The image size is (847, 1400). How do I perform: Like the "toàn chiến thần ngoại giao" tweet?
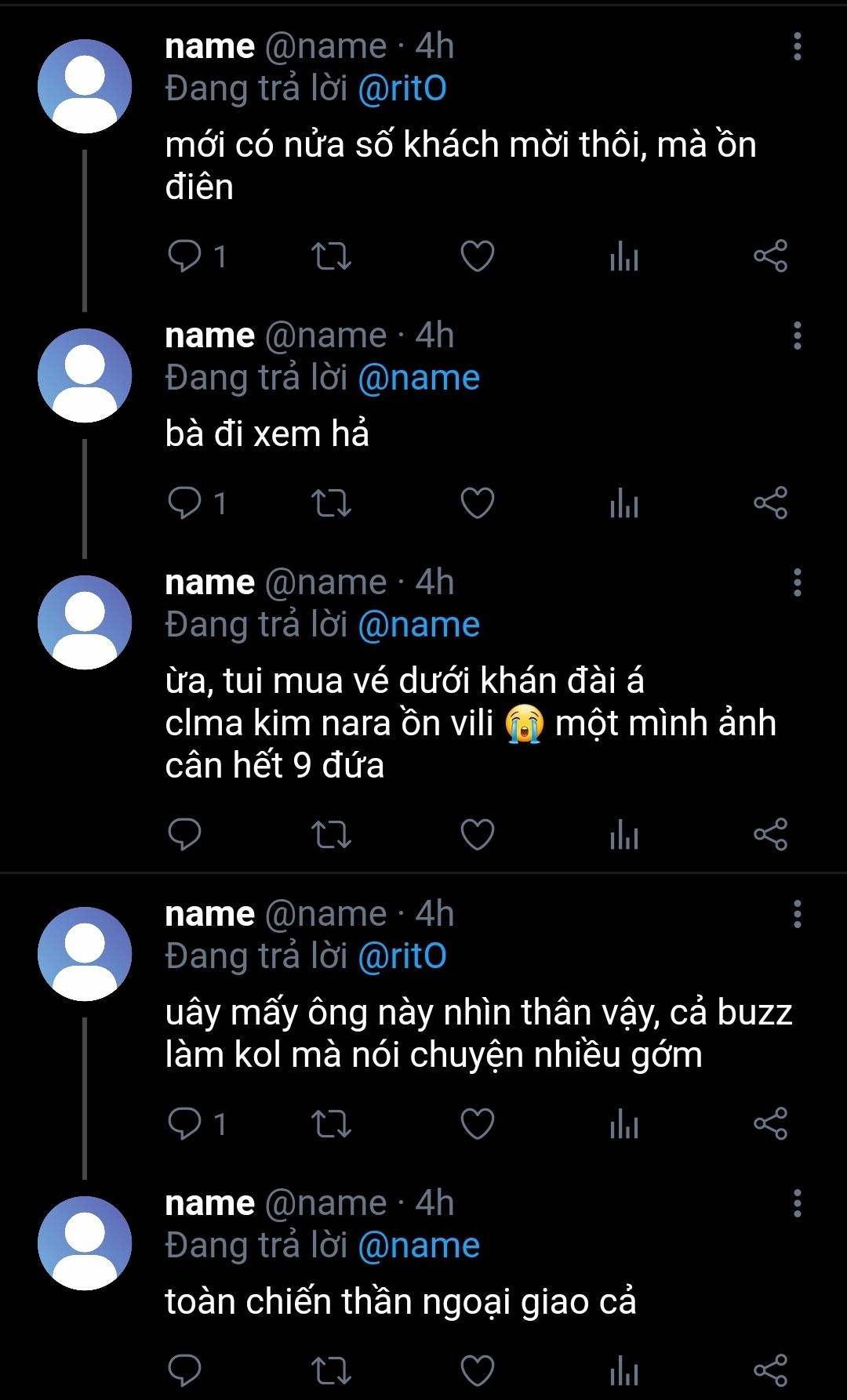477,1371
